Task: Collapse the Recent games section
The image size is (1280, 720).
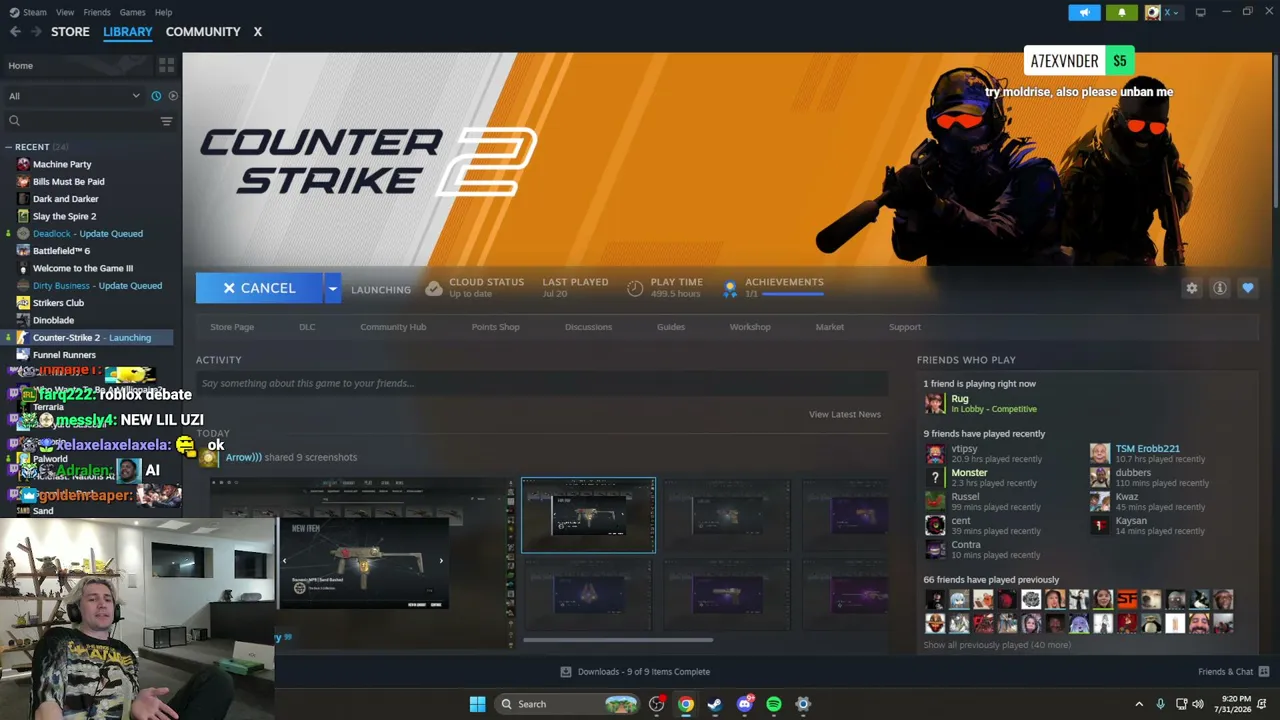Action: [8, 147]
